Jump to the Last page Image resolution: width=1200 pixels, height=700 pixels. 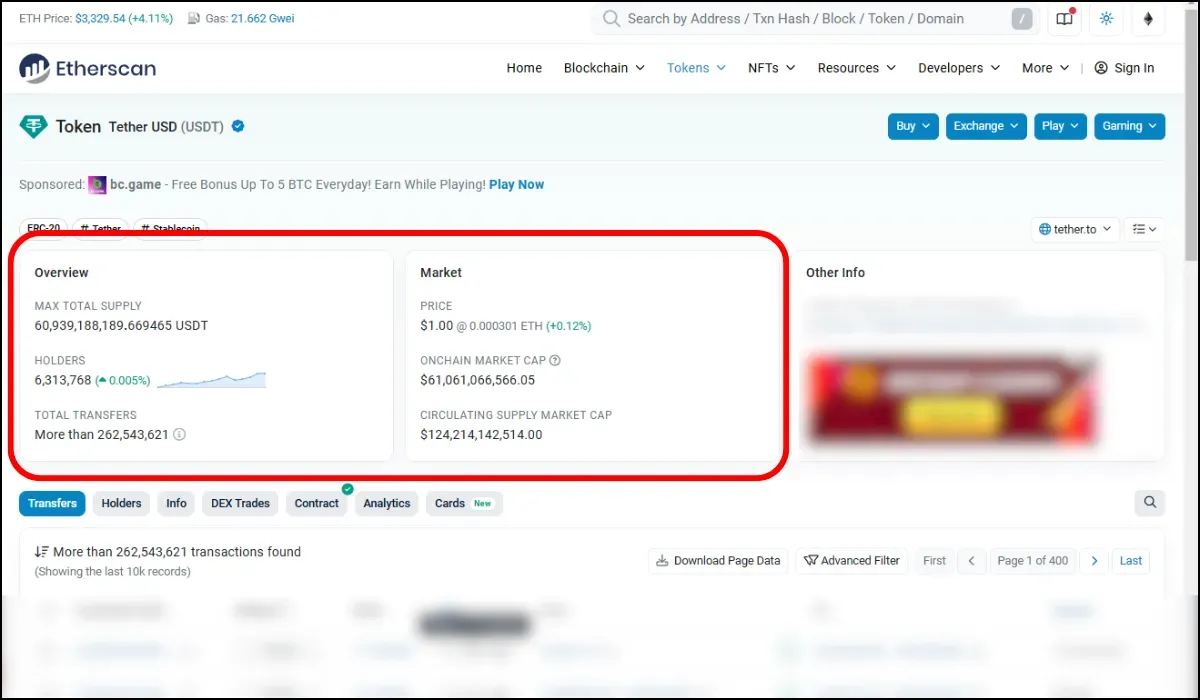(x=1131, y=561)
